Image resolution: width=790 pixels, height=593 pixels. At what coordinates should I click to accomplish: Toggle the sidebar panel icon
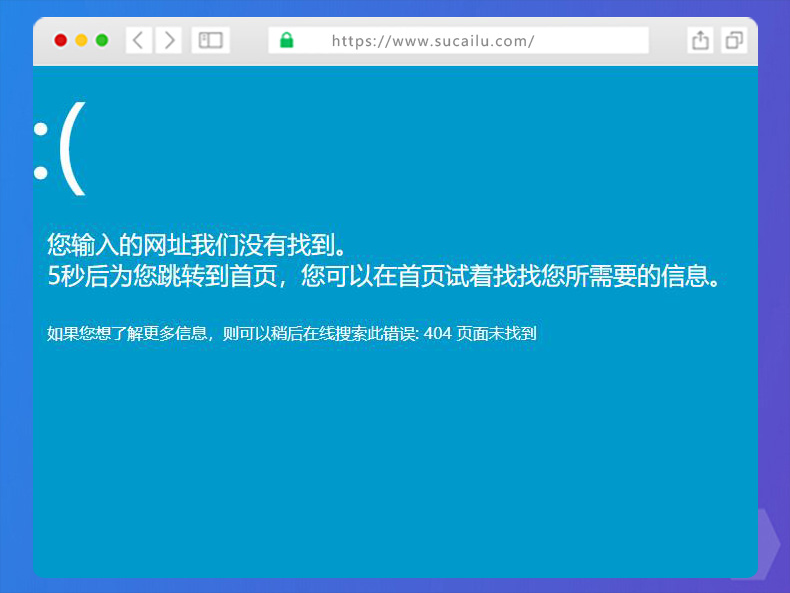pos(210,40)
